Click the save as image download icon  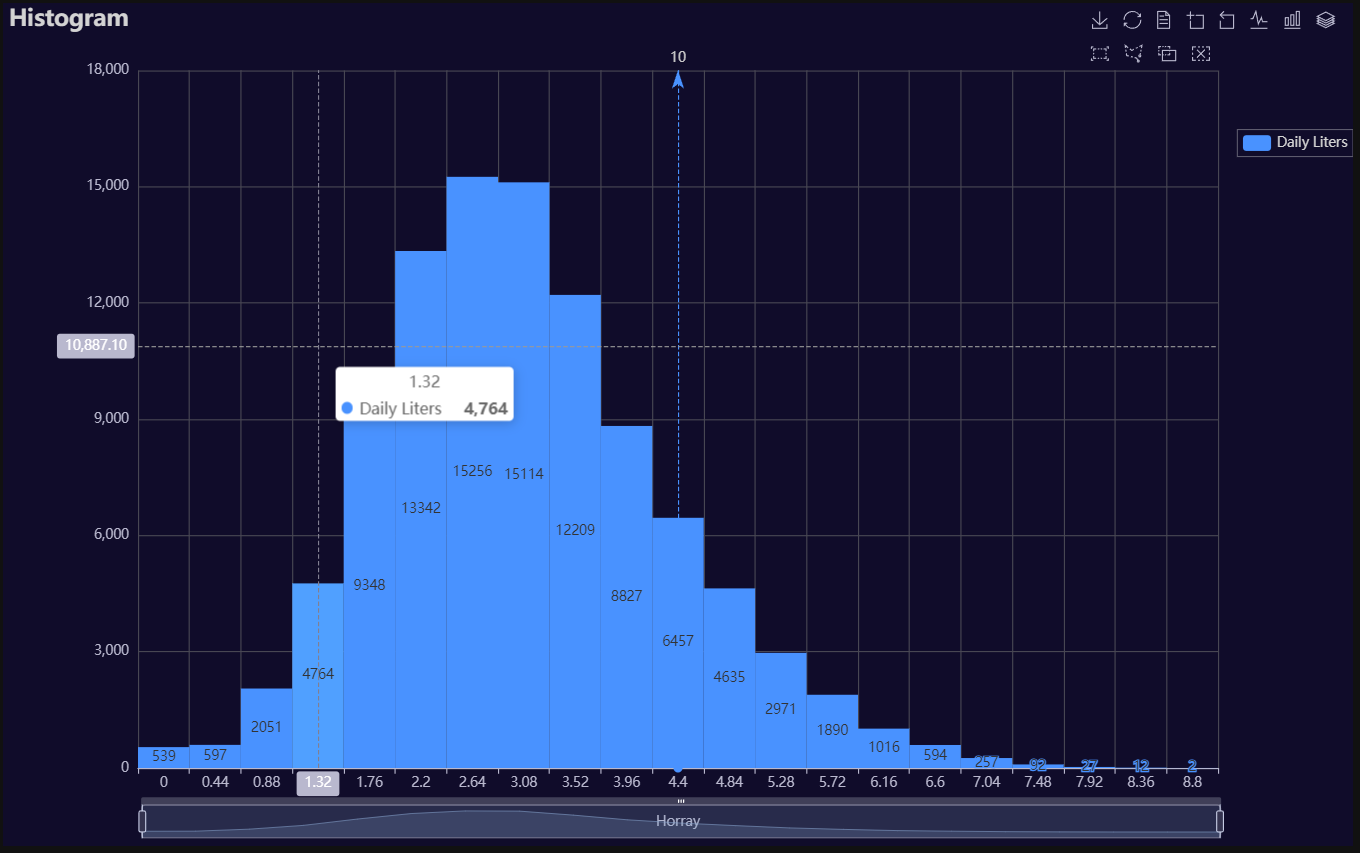(x=1100, y=20)
